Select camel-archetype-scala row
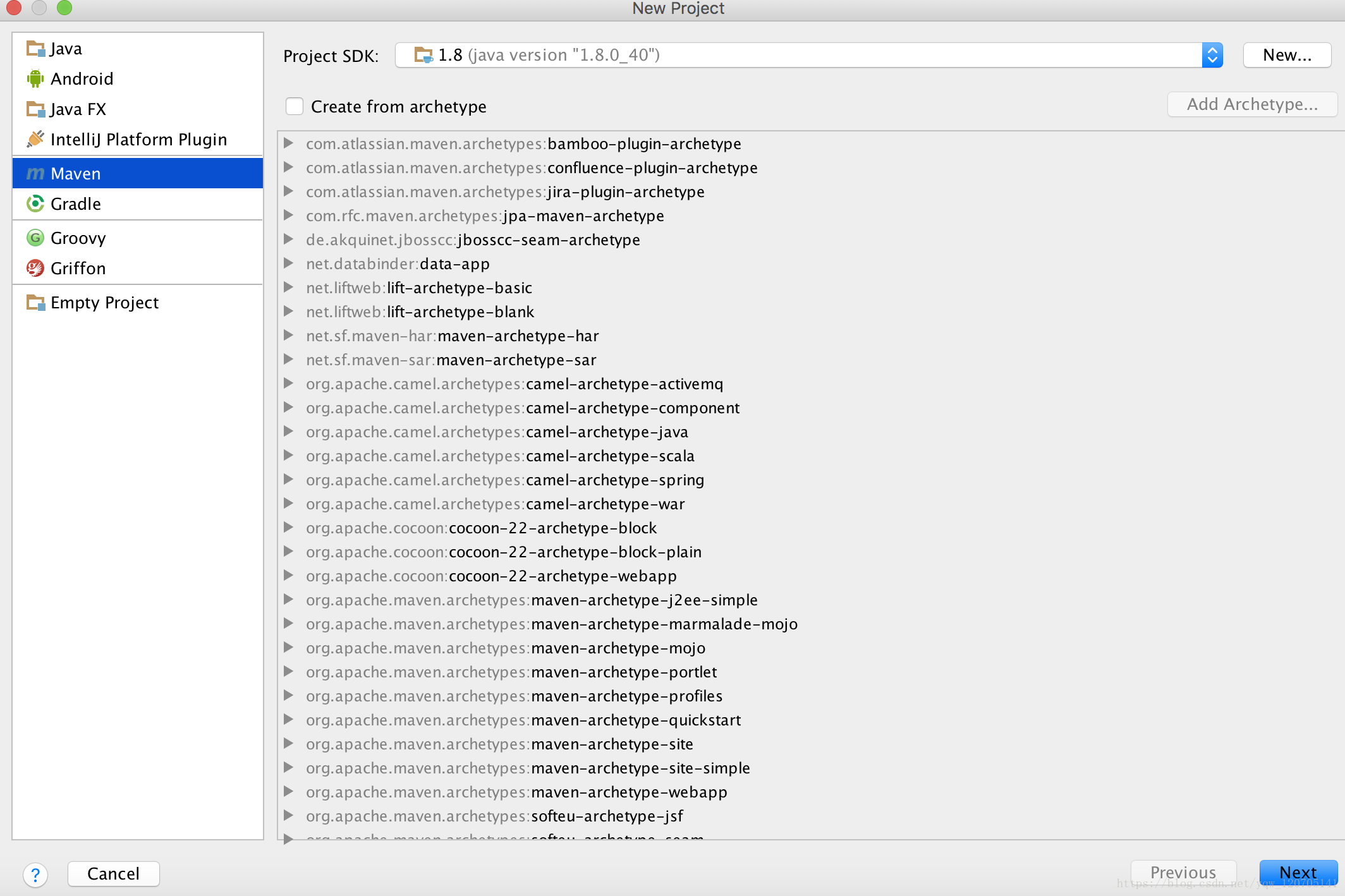 pyautogui.click(x=810, y=456)
